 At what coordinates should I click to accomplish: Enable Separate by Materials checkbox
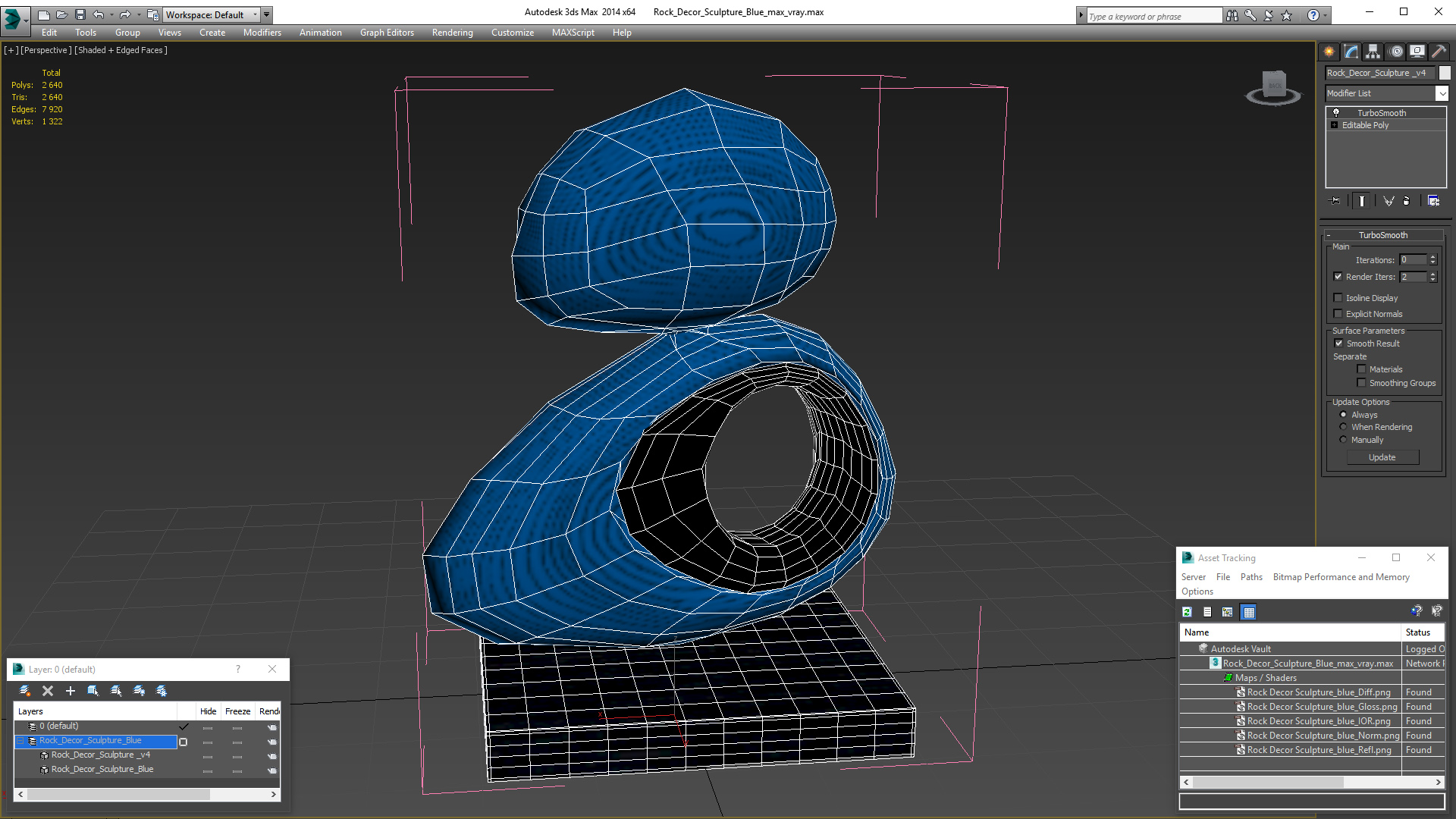pyautogui.click(x=1362, y=369)
